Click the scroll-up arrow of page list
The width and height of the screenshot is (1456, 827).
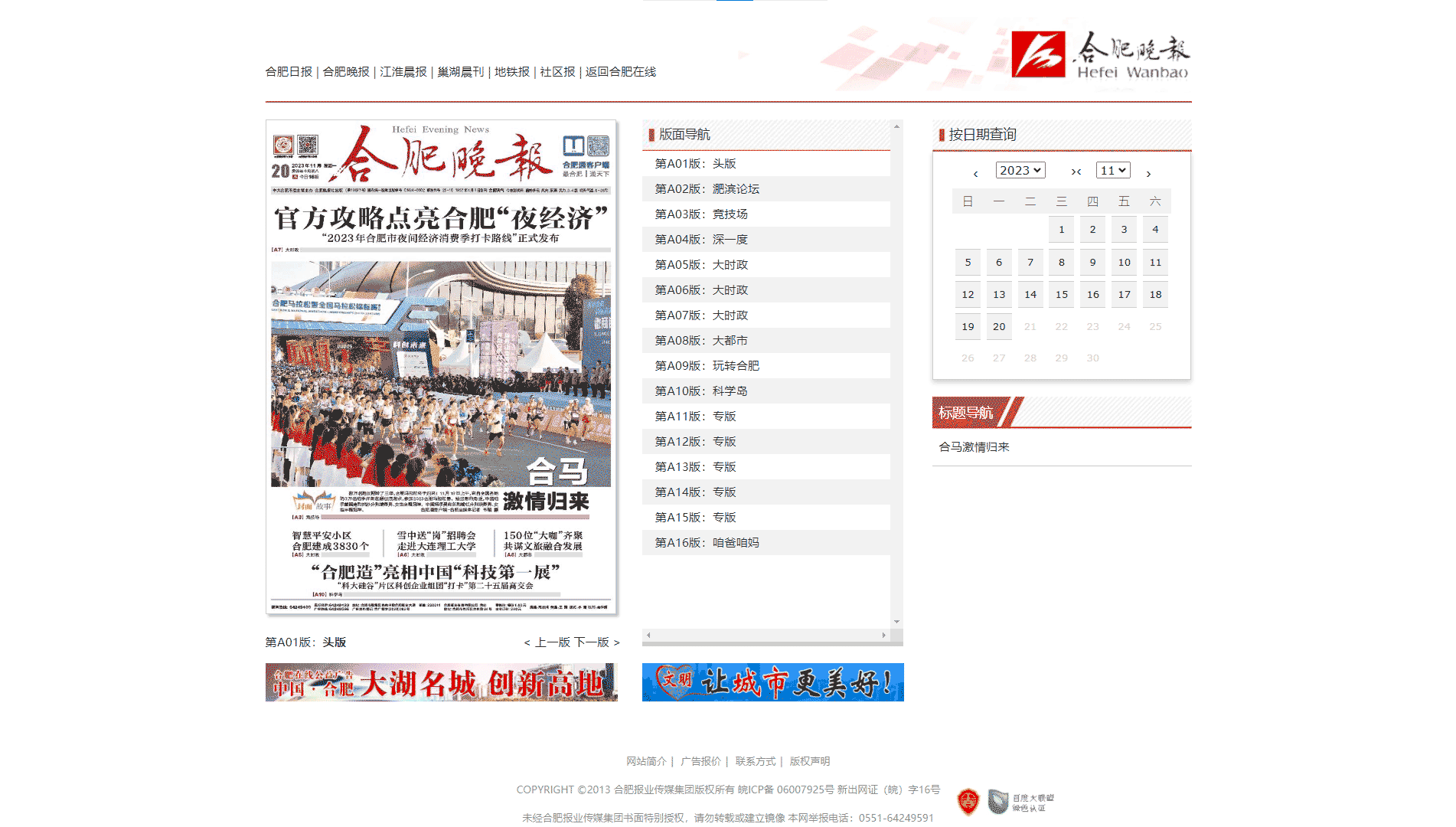tap(896, 126)
